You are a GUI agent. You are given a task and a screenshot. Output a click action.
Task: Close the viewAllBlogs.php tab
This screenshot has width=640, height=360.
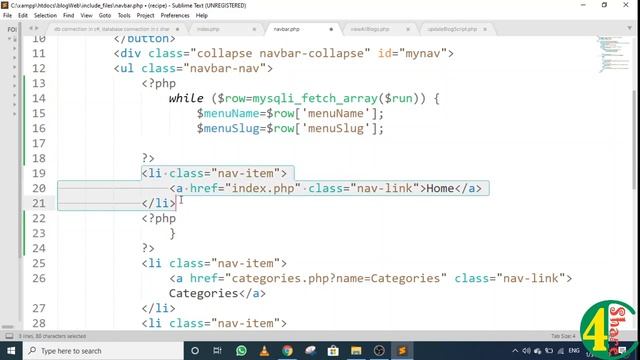408,29
